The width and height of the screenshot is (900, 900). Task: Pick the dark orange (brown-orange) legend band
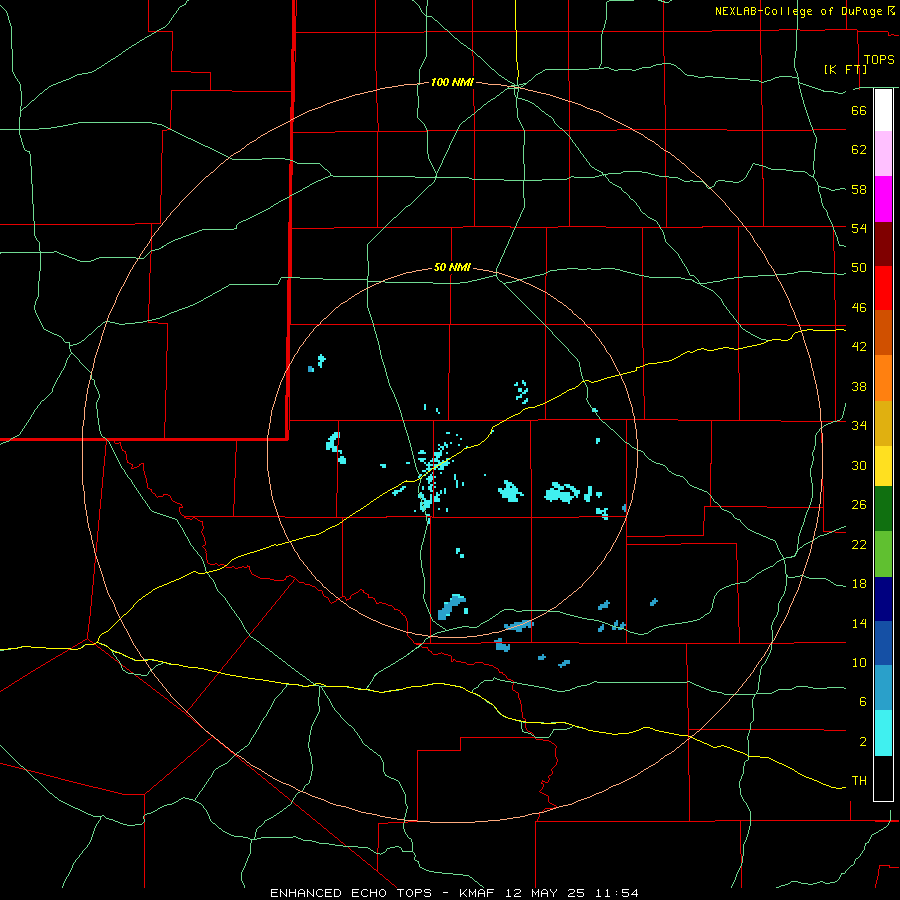[883, 333]
